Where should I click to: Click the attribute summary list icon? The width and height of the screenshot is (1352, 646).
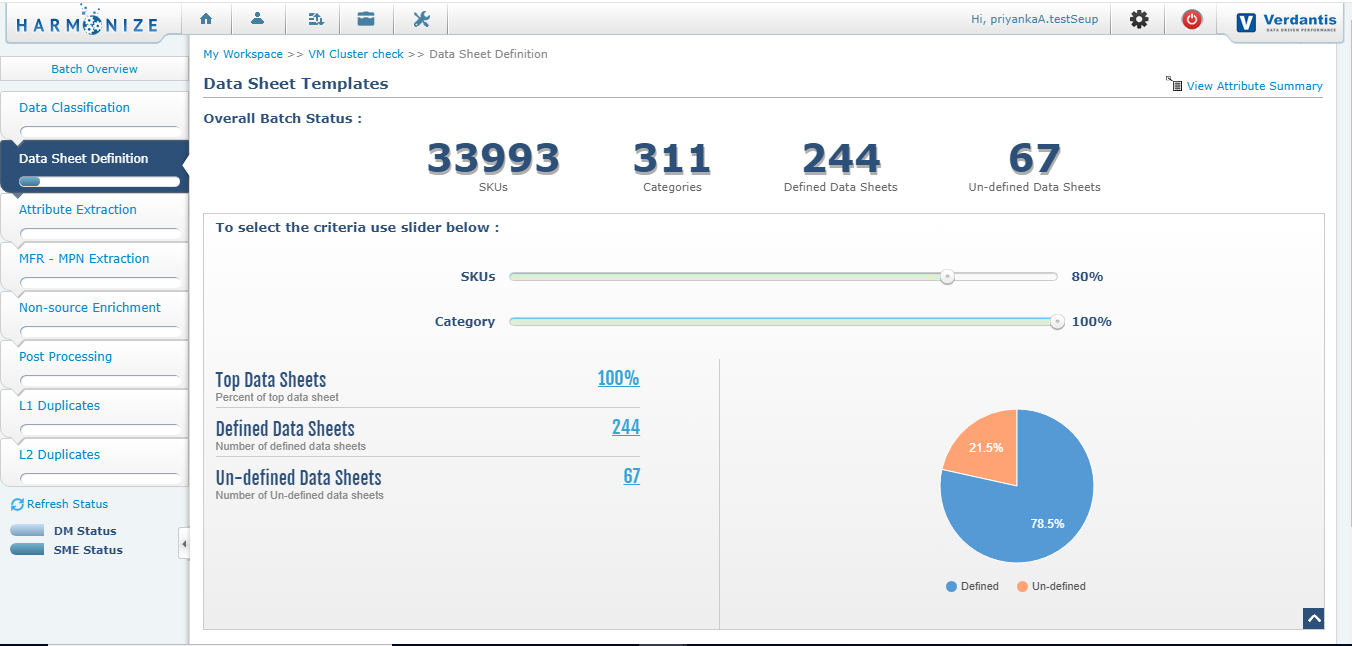(1174, 84)
